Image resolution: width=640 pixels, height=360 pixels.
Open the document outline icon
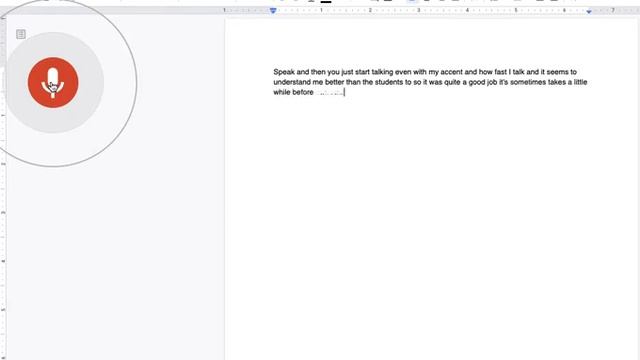pyautogui.click(x=21, y=34)
